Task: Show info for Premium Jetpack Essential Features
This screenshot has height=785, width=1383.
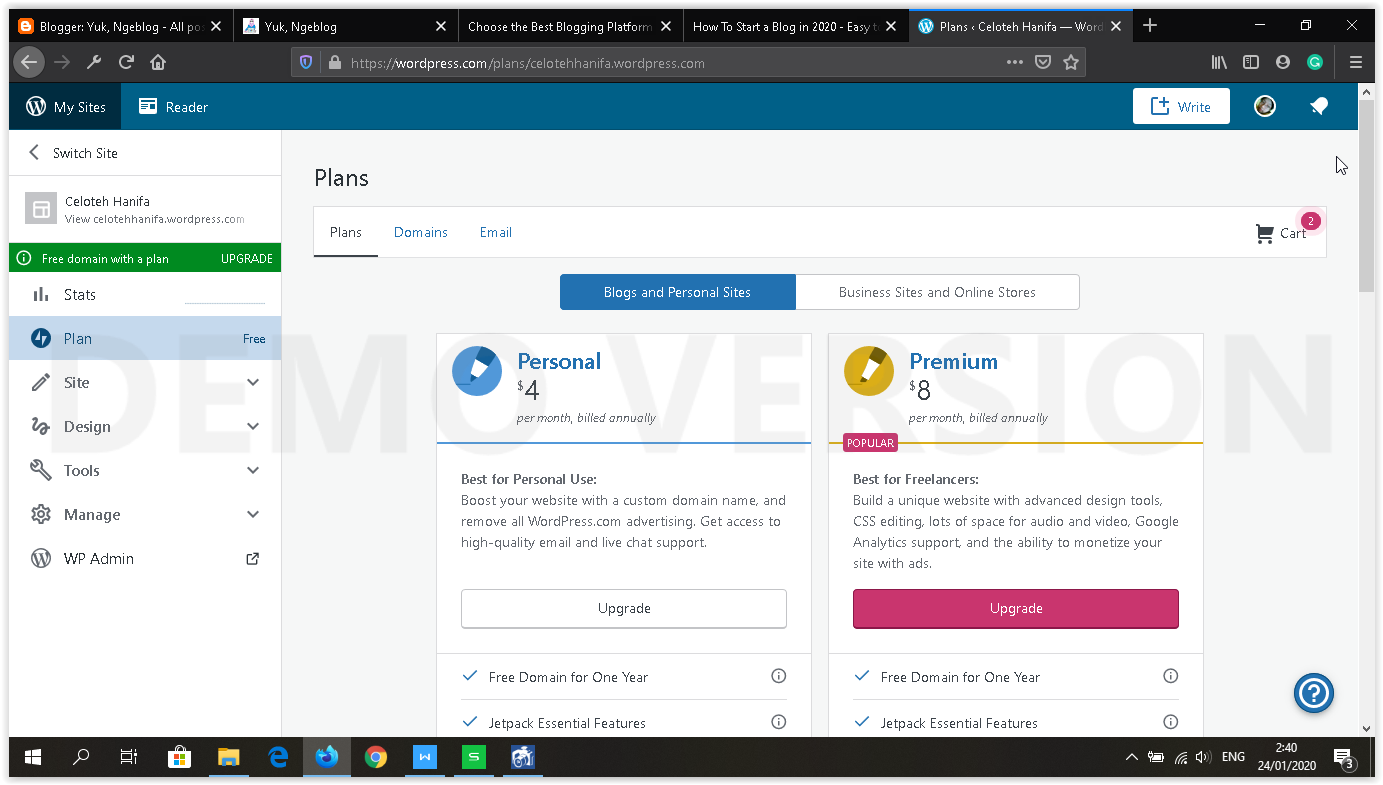Action: pyautogui.click(x=1171, y=722)
